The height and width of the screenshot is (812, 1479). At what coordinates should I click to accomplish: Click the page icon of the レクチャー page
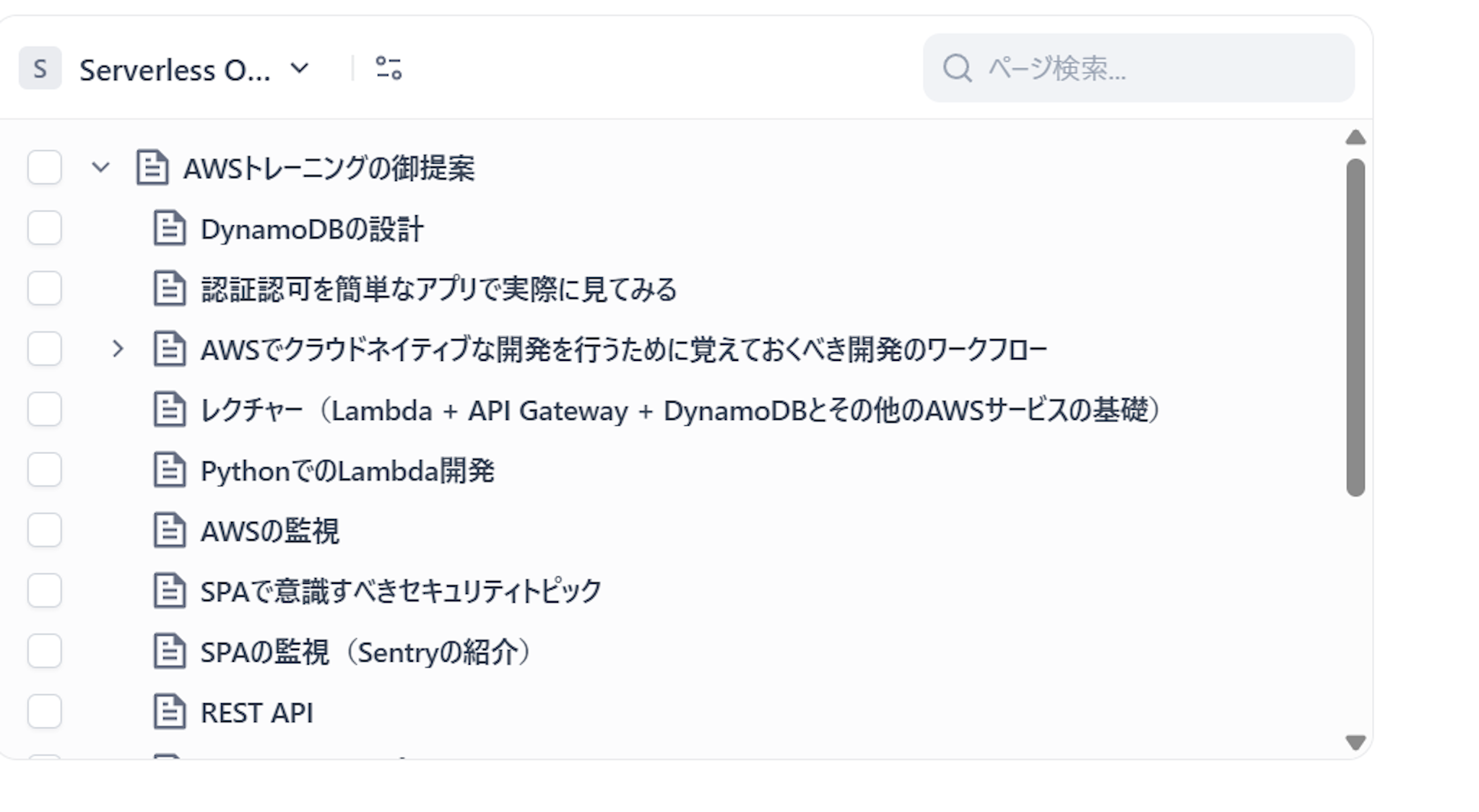point(168,410)
